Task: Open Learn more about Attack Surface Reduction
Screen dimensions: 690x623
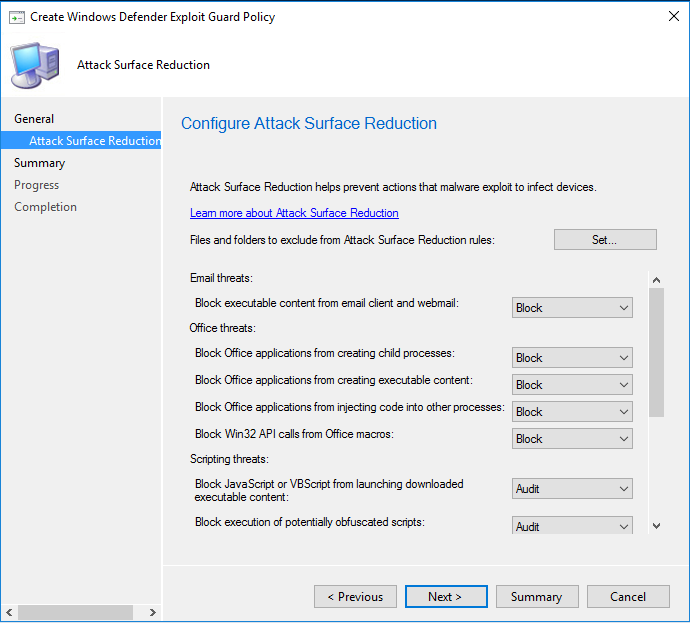Action: 294,213
